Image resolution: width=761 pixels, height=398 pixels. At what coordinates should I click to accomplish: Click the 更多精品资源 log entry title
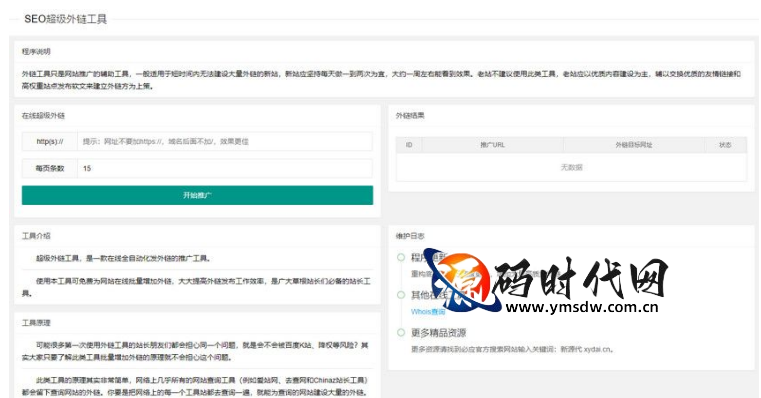pos(438,333)
